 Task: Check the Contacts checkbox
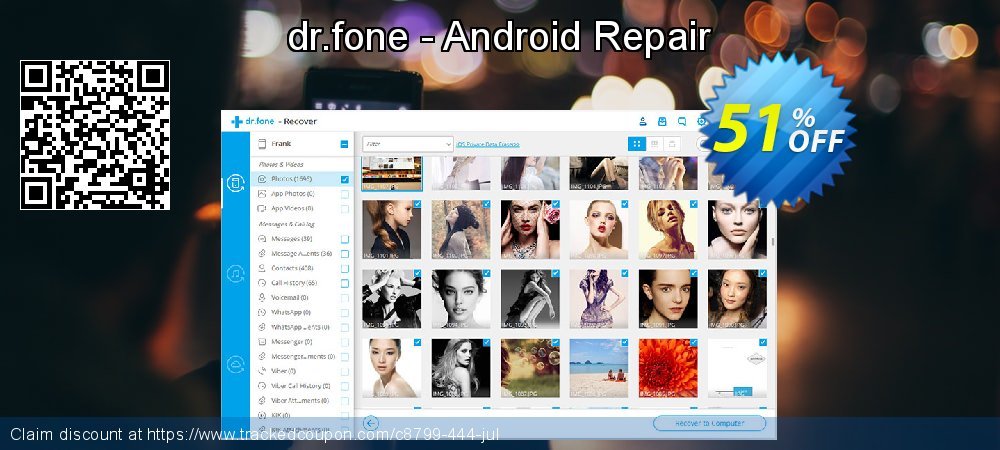click(x=344, y=268)
